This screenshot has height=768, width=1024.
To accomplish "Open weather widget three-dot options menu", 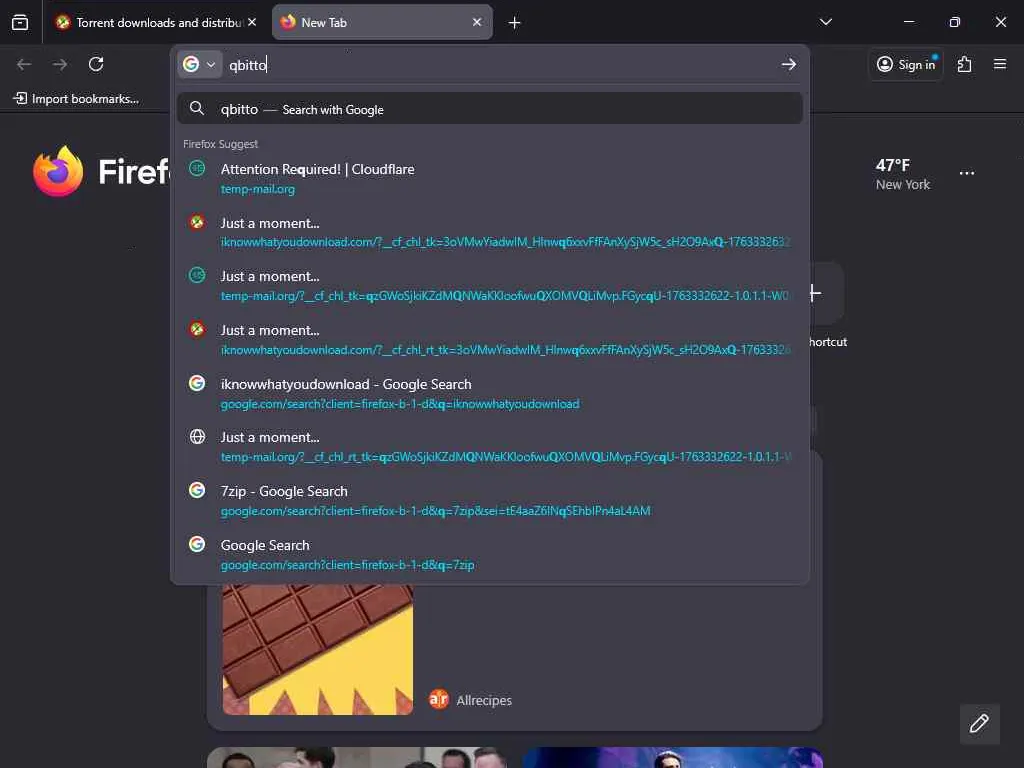I will [x=967, y=174].
